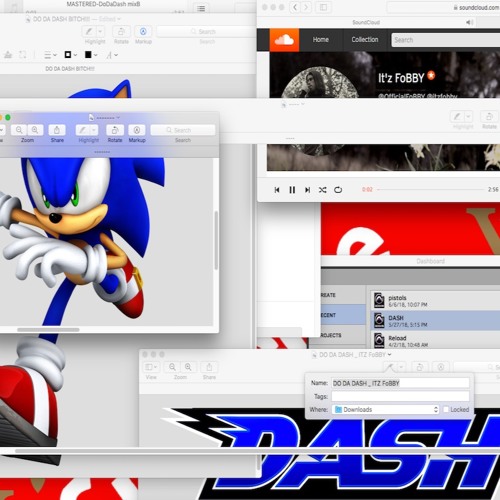This screenshot has width=500, height=500.
Task: Click Safari forward arrow button
Action: (x=306, y=7)
